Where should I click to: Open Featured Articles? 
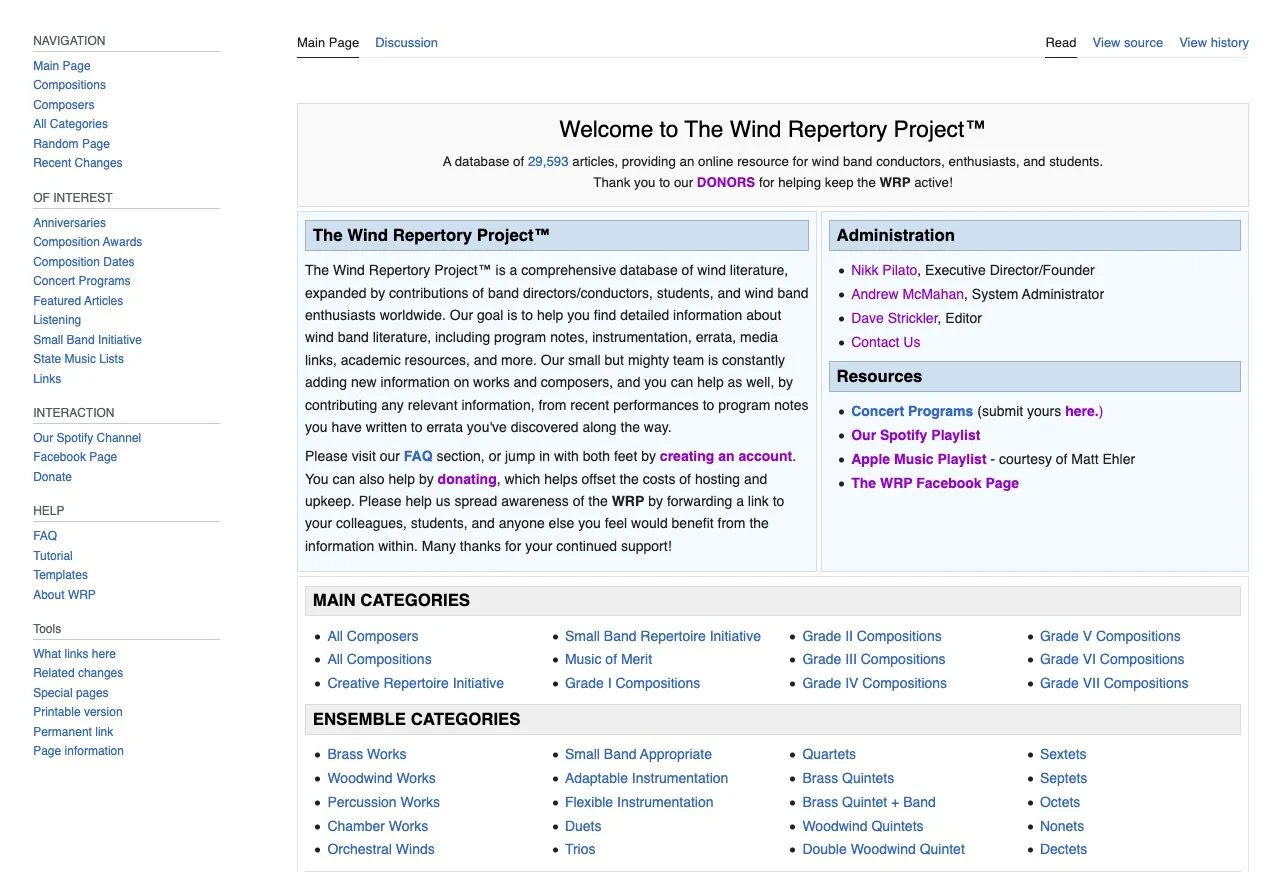(x=78, y=301)
